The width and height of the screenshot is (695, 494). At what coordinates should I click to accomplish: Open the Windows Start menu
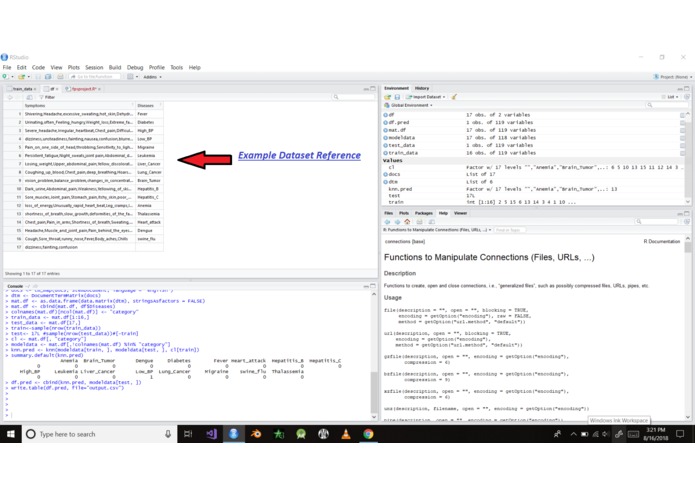[11, 434]
